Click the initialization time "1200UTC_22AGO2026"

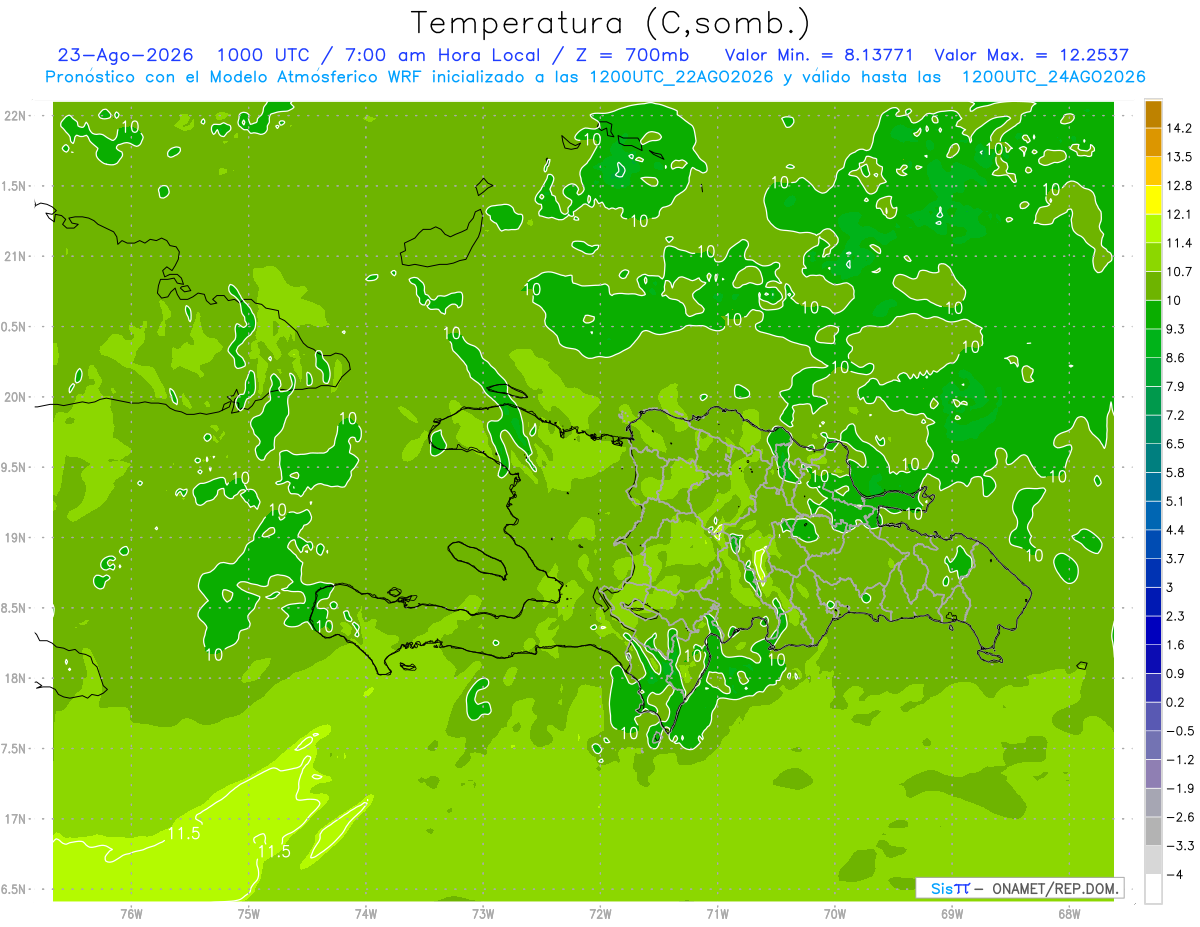click(x=679, y=77)
